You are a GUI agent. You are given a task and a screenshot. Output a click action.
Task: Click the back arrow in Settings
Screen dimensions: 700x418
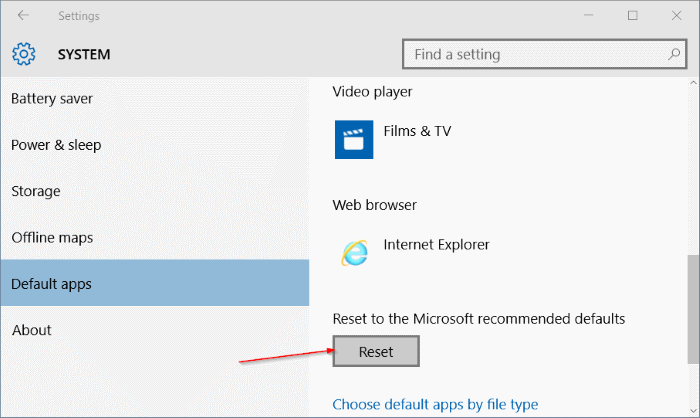[x=23, y=16]
